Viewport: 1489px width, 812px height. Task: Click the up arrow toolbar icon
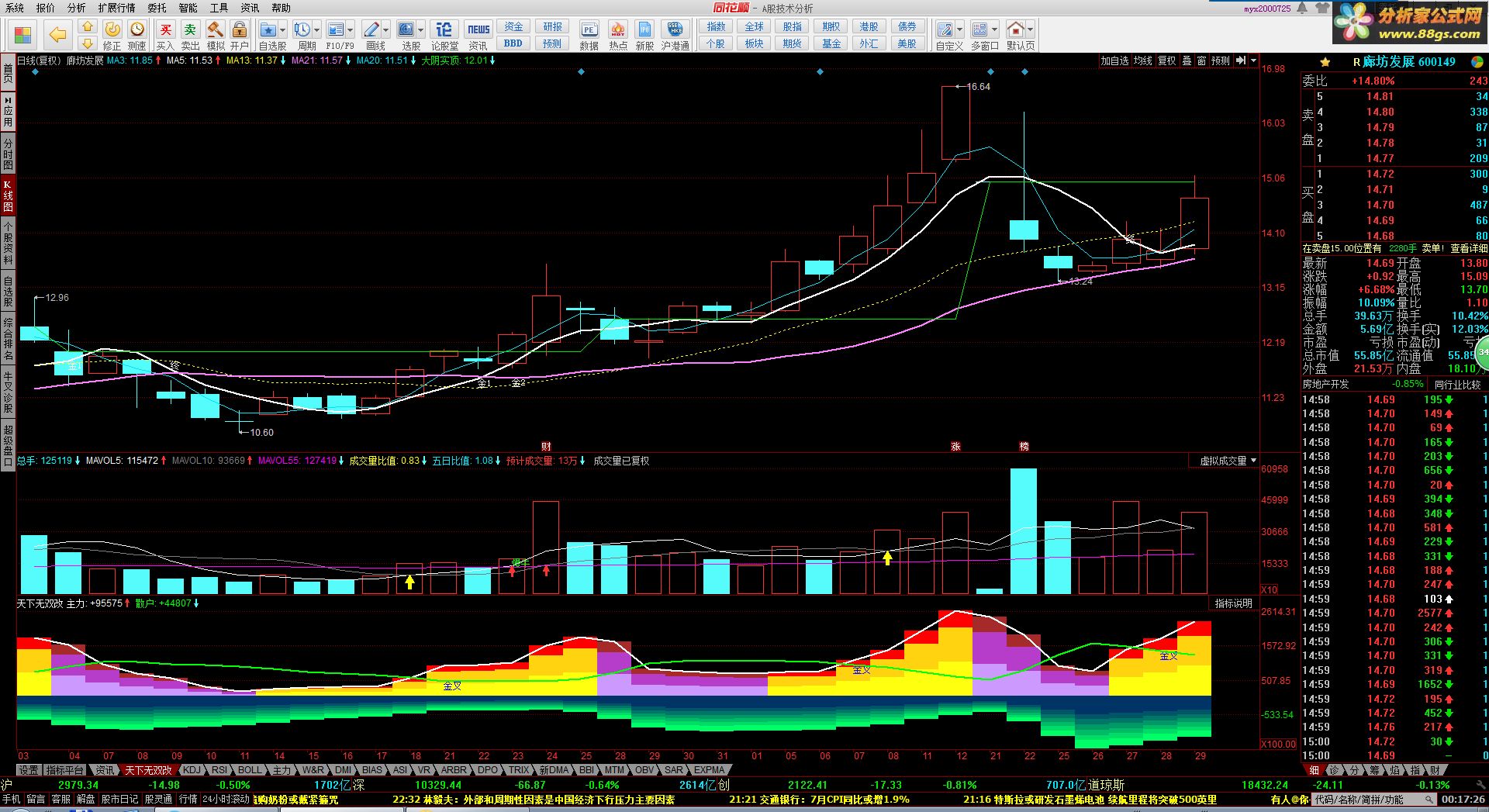coord(88,27)
